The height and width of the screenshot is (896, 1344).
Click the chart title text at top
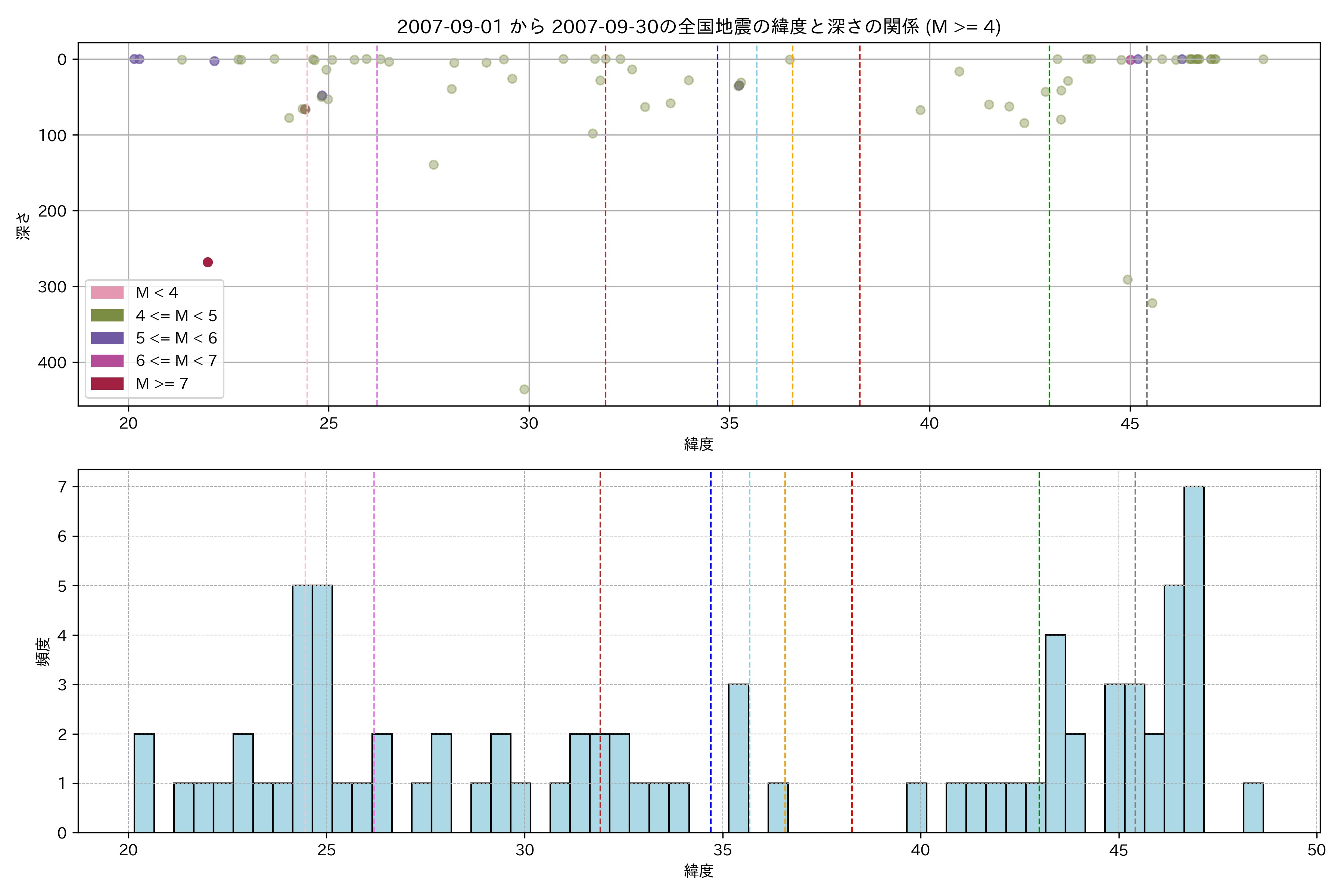[698, 27]
